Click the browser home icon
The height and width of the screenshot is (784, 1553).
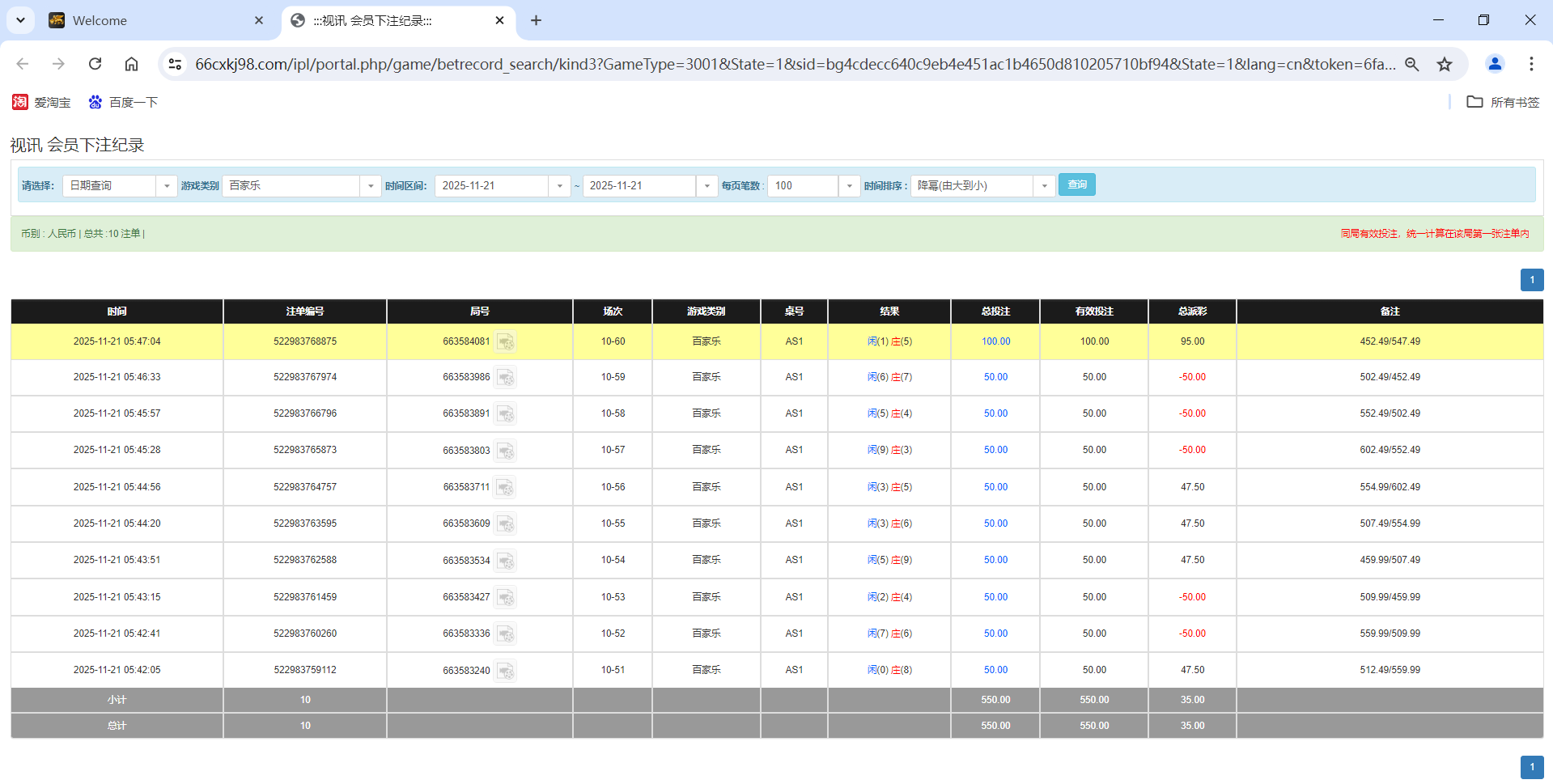pyautogui.click(x=131, y=64)
